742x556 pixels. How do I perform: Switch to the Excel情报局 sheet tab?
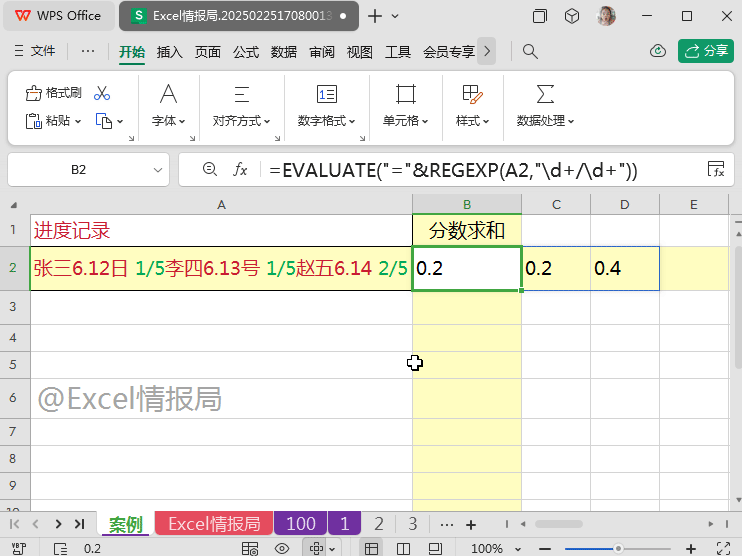tap(213, 524)
